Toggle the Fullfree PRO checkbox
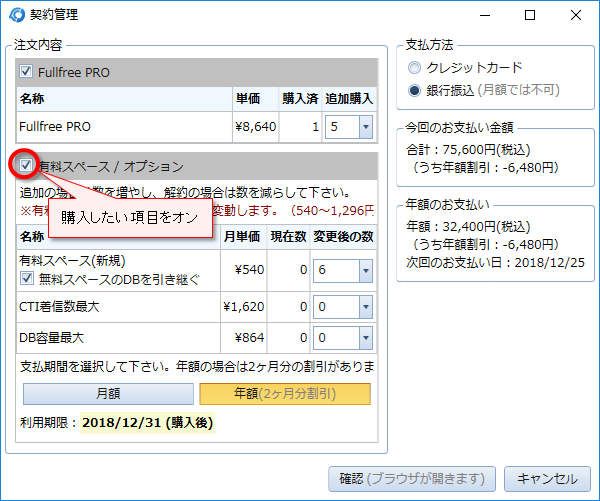This screenshot has width=600, height=501. pyautogui.click(x=26, y=71)
